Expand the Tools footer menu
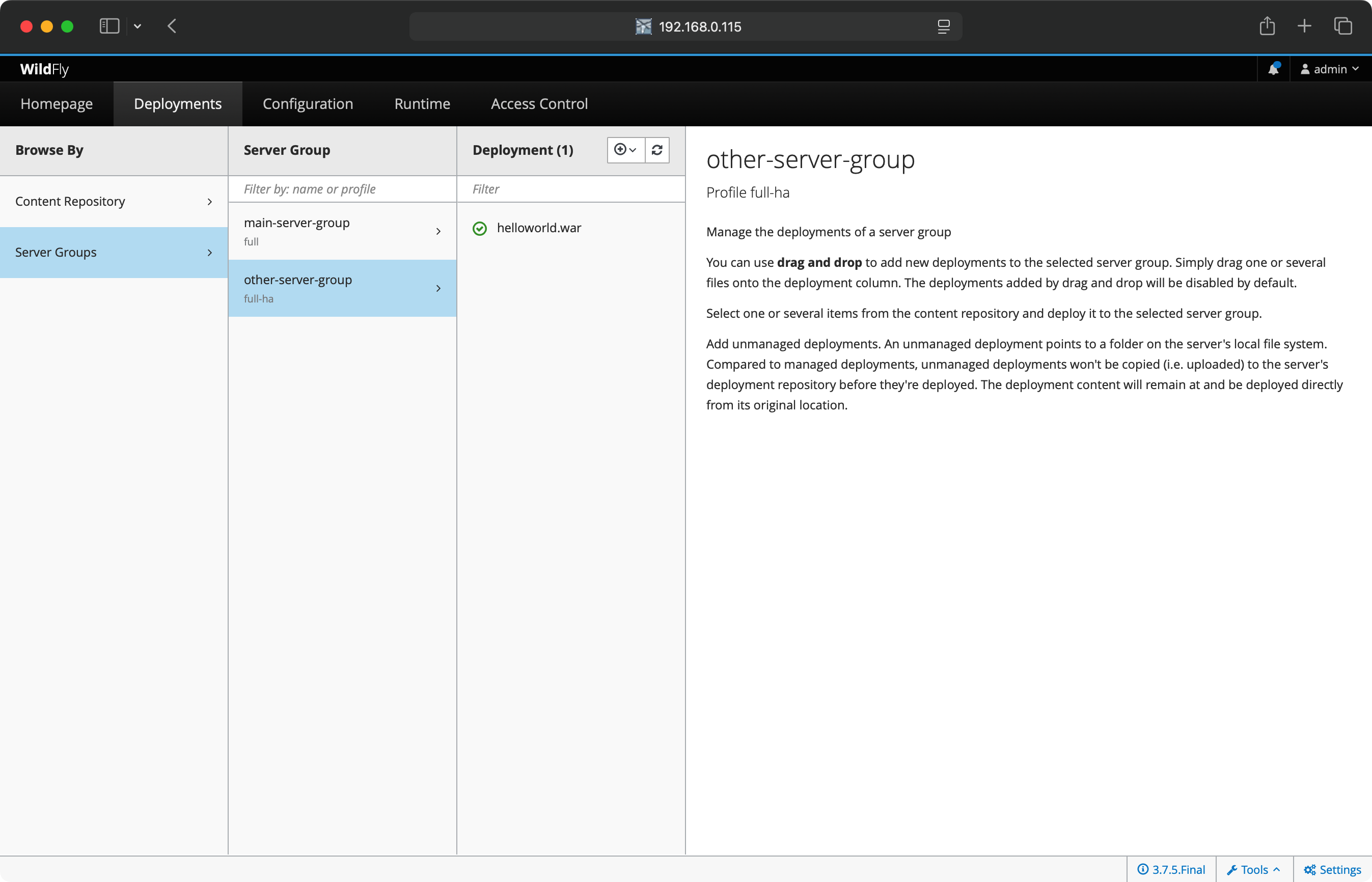 click(x=1253, y=869)
